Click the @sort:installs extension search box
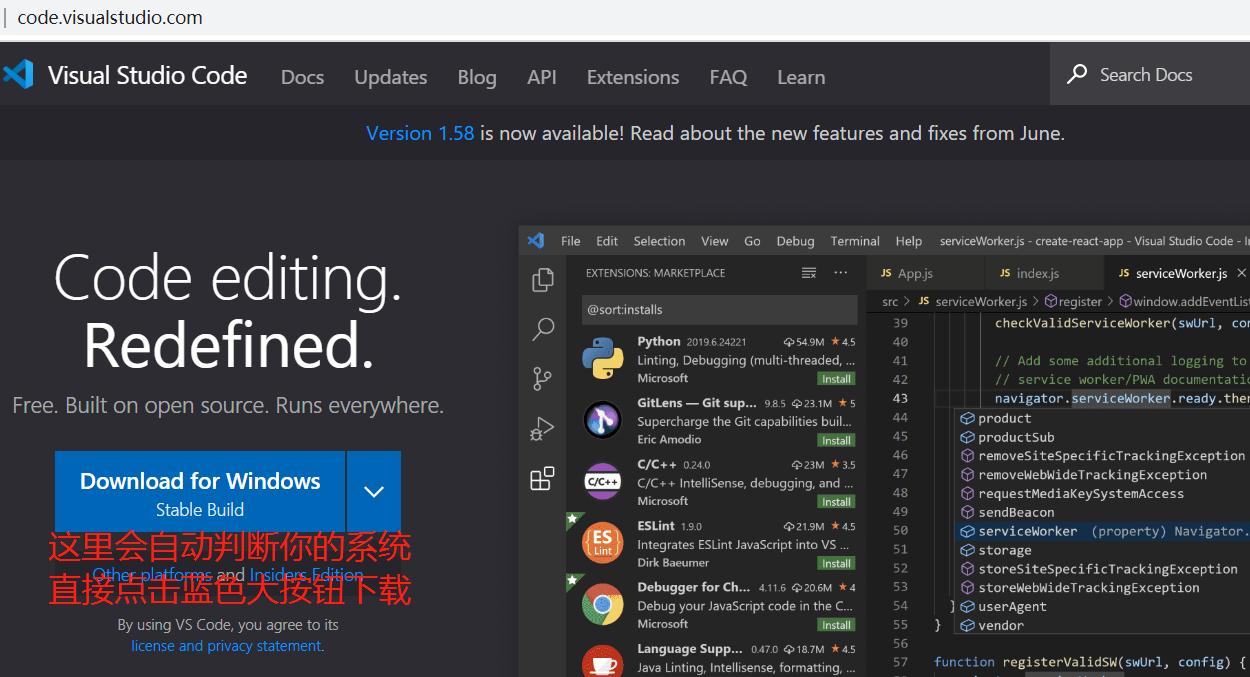 719,309
